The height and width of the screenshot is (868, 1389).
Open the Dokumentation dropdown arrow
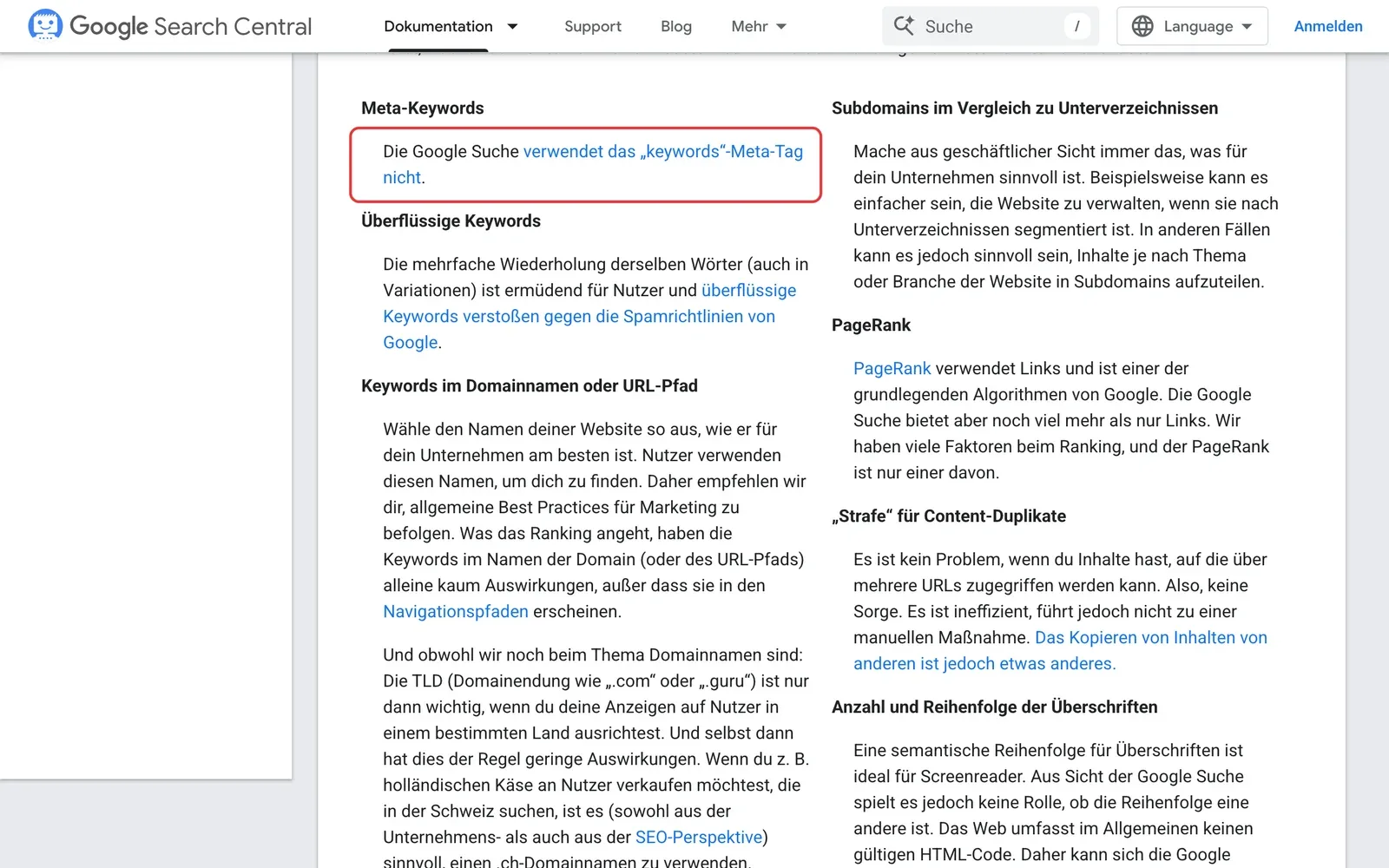512,27
